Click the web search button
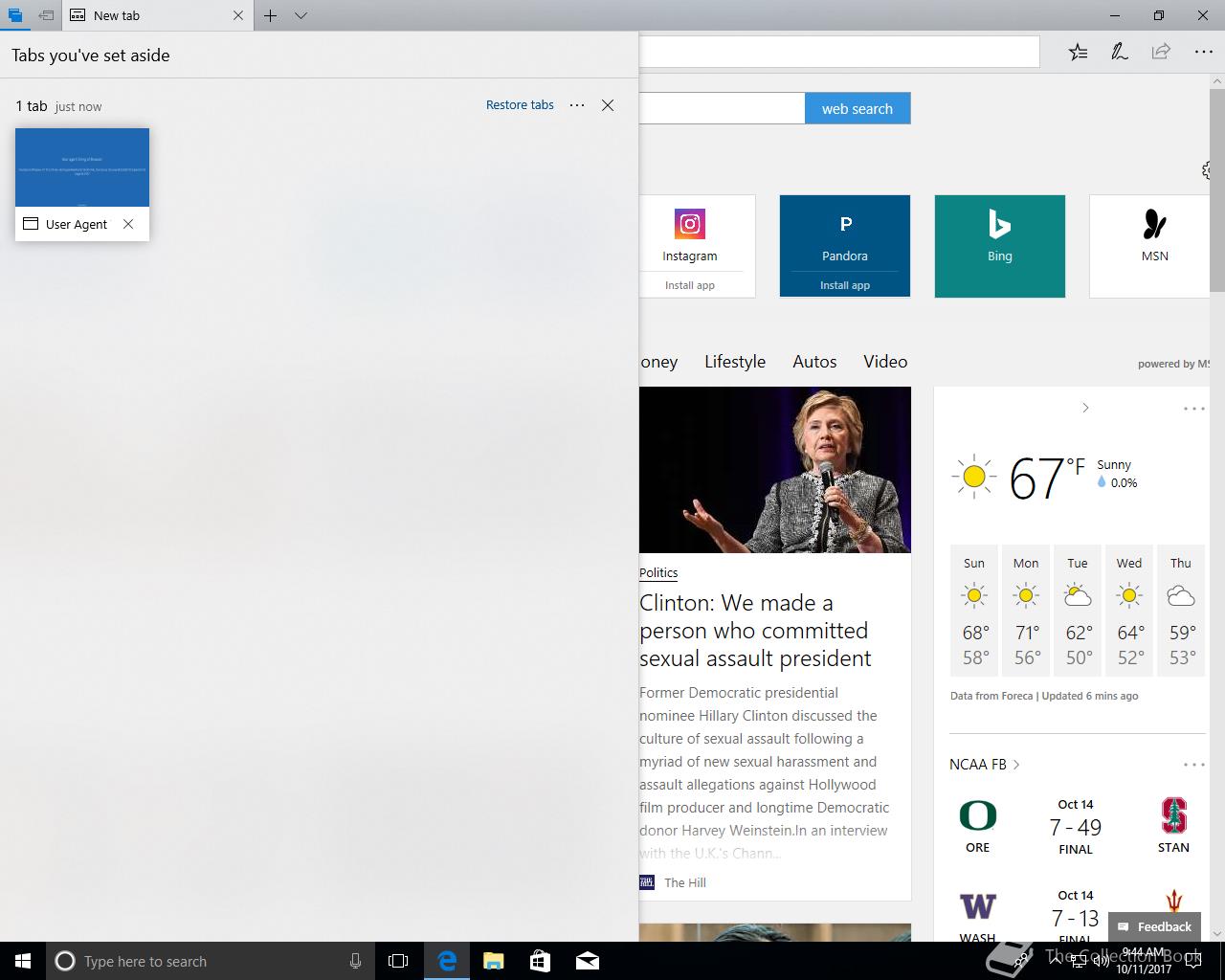Screen dimensions: 1225x980 (857, 109)
